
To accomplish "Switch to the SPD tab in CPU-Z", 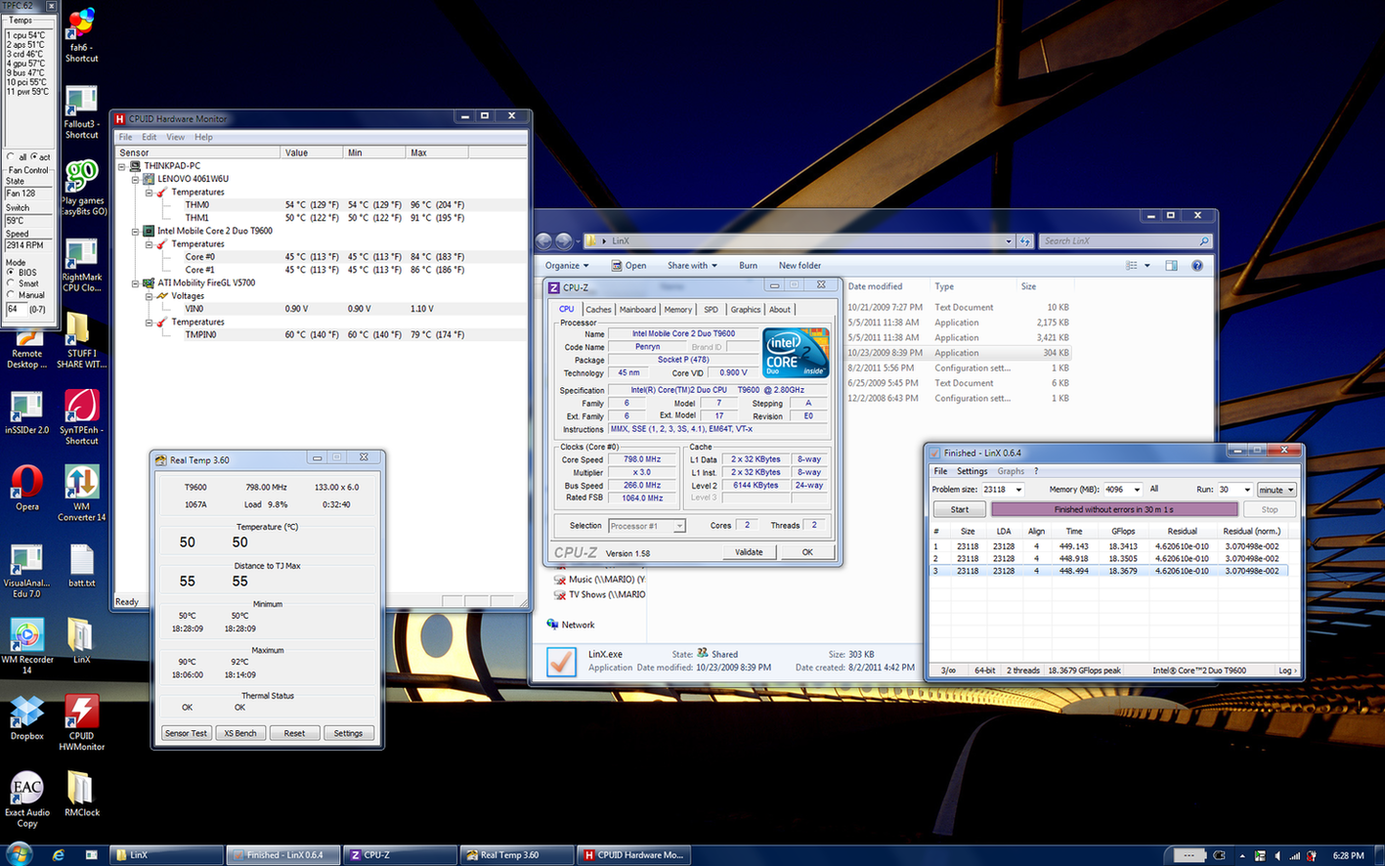I will pyautogui.click(x=711, y=310).
